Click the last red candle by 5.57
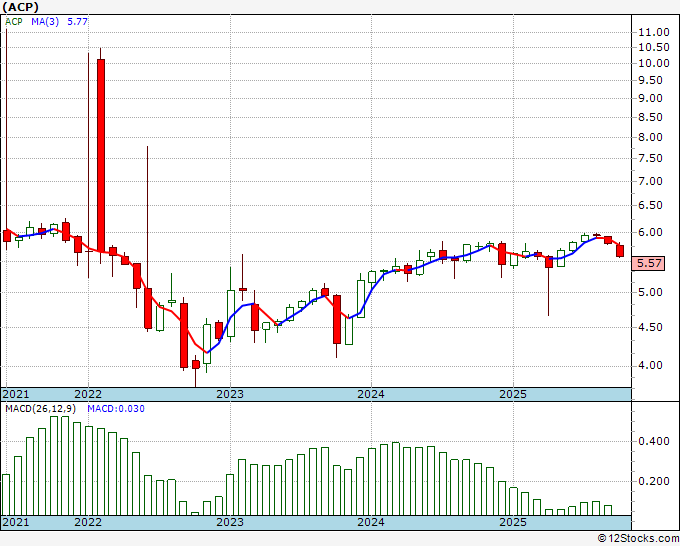This screenshot has height=546, width=680. [620, 251]
